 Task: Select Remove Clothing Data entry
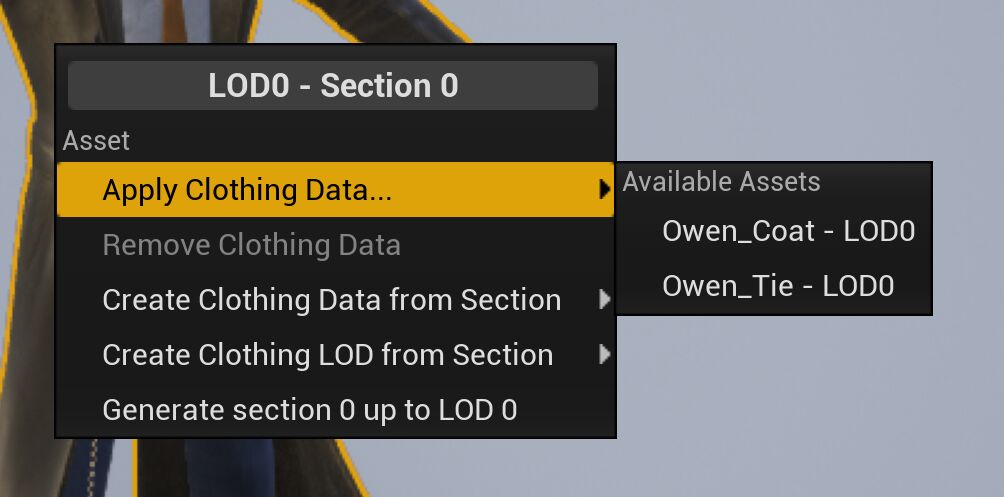pos(251,245)
